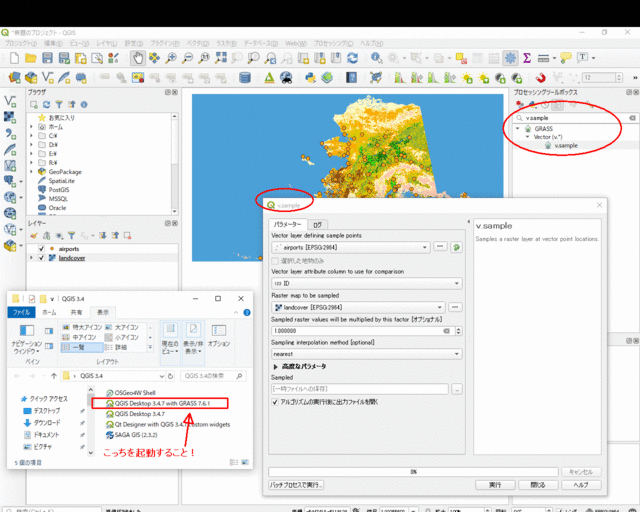Switch to the ホーム tab in Explorer
The width and height of the screenshot is (640, 512).
pos(49,312)
